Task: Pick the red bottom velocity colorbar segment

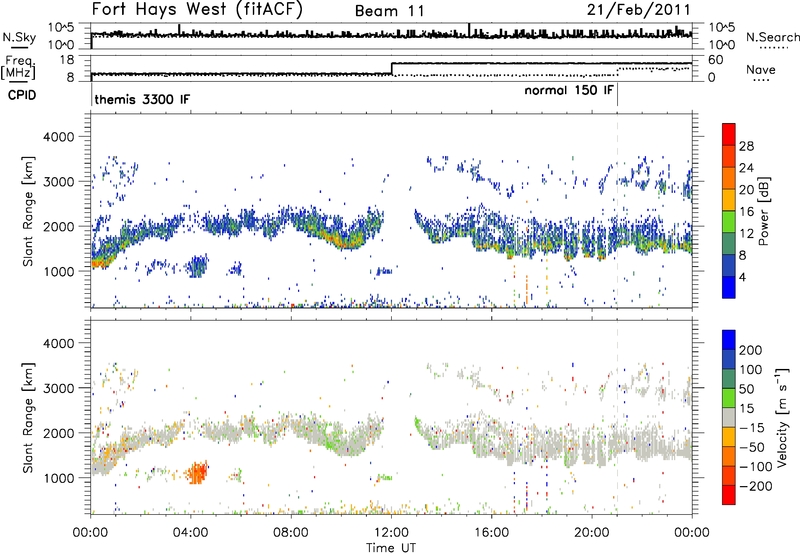Action: point(729,495)
